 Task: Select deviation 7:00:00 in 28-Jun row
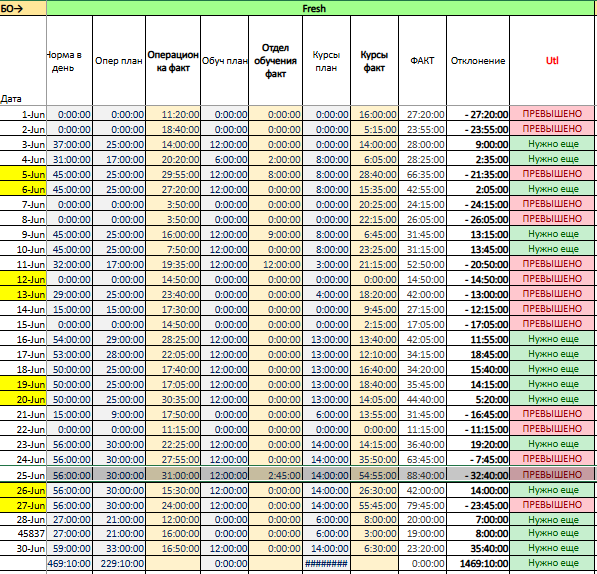[478, 520]
